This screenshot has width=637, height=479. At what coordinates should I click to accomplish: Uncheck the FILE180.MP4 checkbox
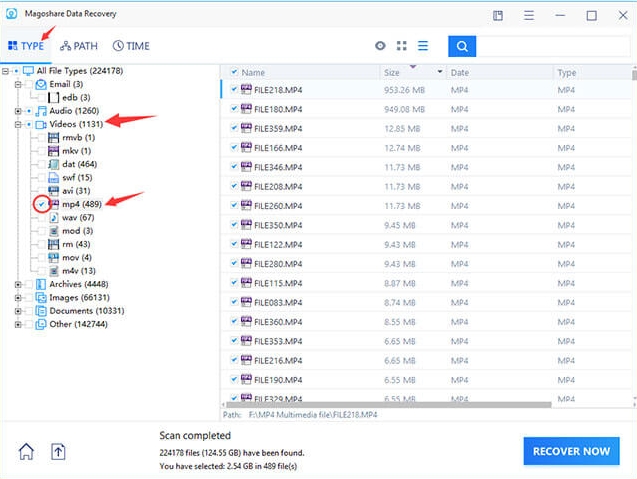tap(234, 108)
